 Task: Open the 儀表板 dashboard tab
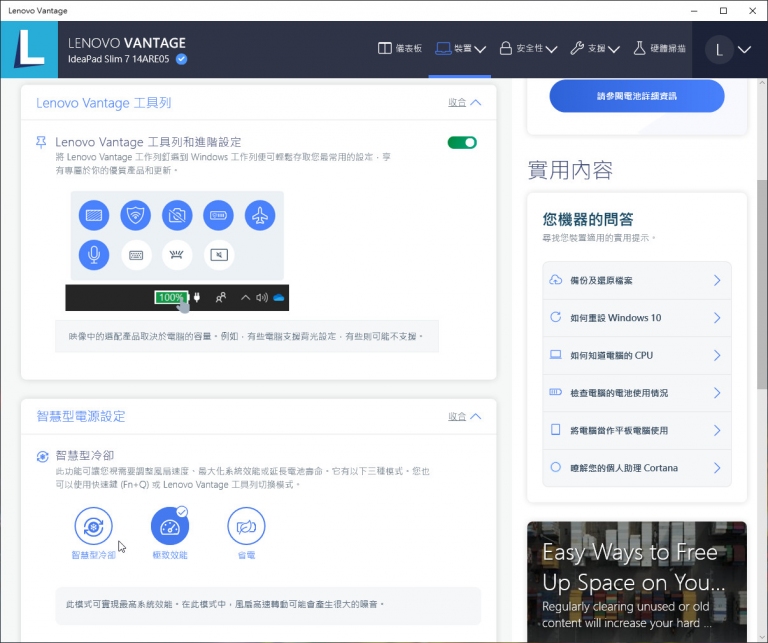point(400,48)
